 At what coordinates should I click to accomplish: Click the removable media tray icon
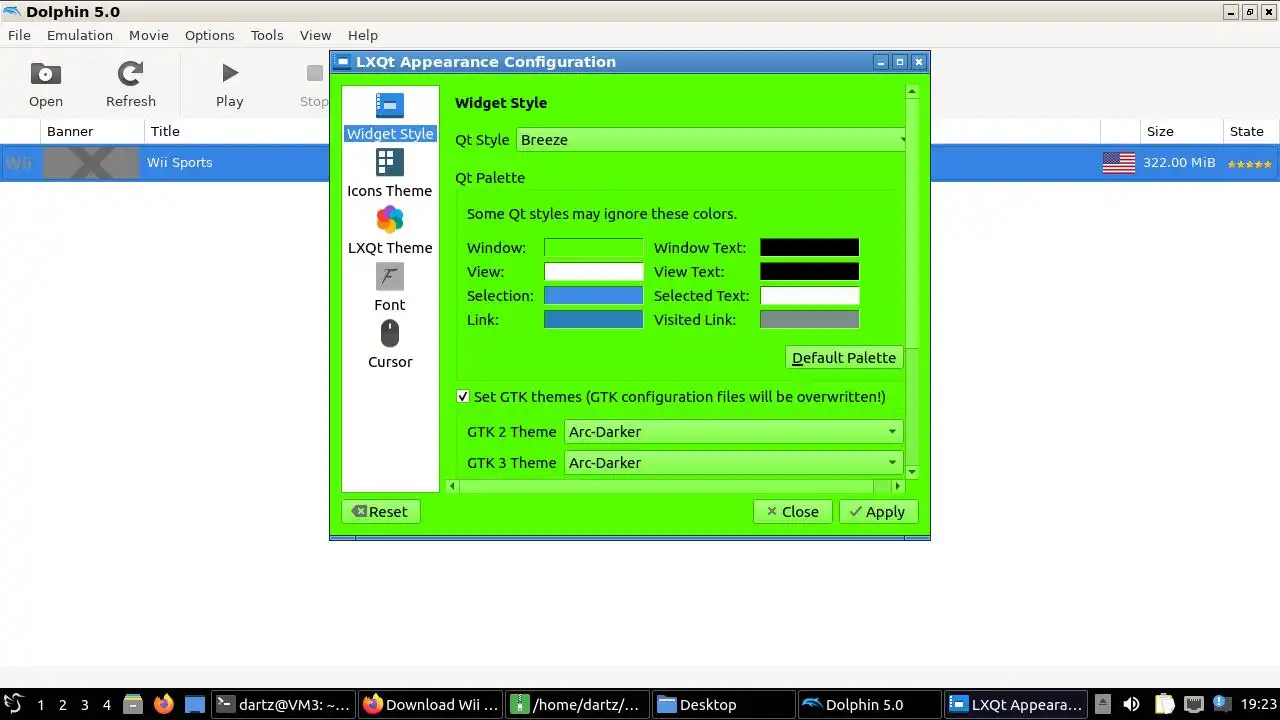[1101, 704]
